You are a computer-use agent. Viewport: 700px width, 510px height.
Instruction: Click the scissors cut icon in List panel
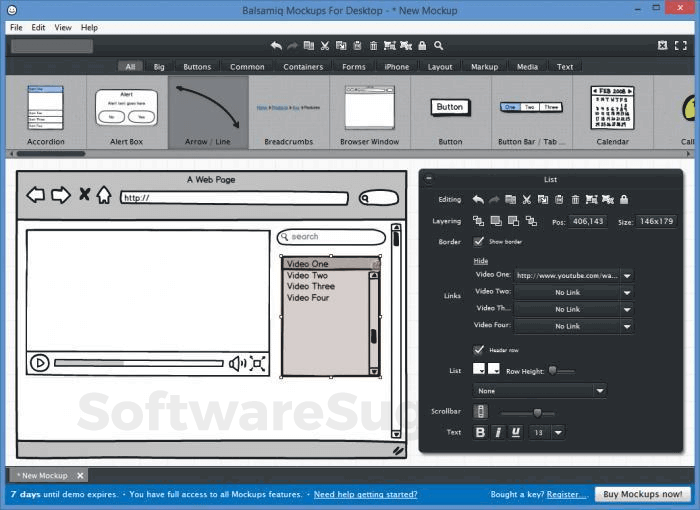pyautogui.click(x=527, y=200)
